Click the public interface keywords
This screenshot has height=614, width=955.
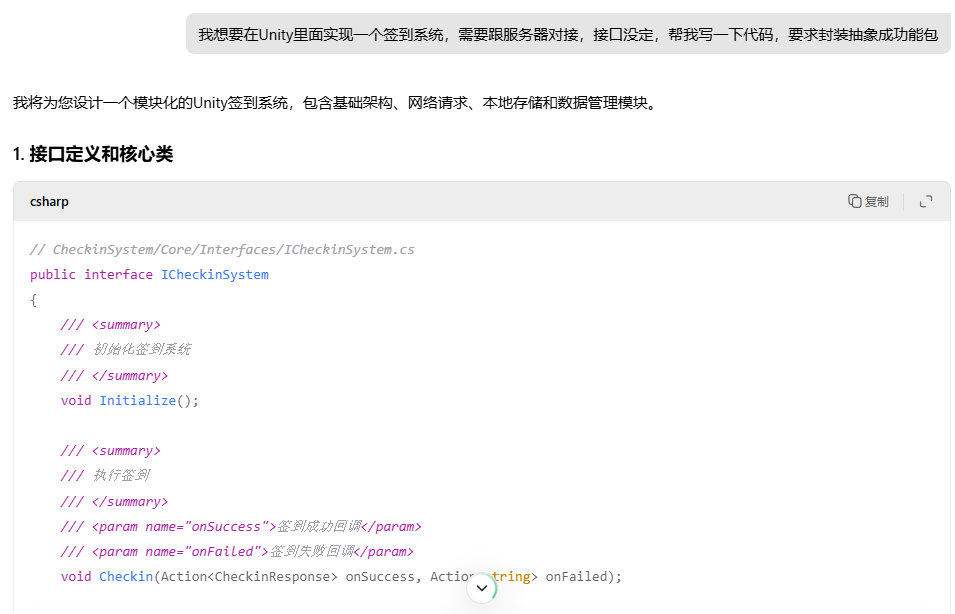pos(91,275)
